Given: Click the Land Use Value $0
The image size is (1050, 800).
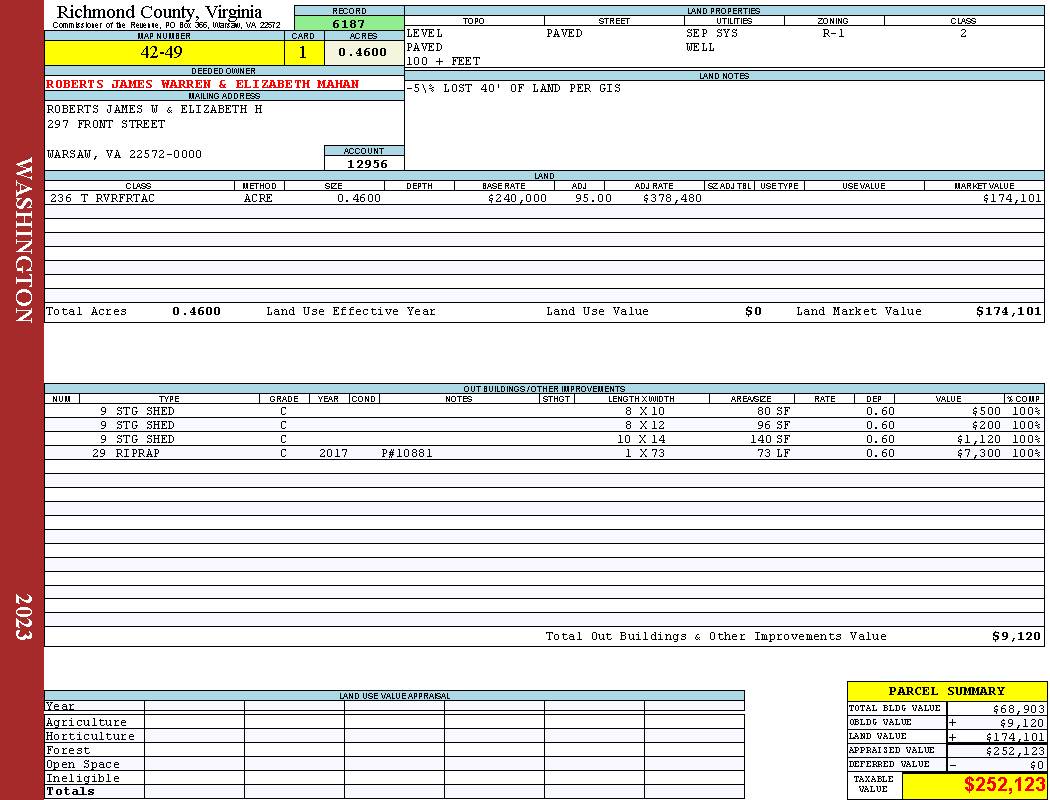Looking at the screenshot, I should pos(753,311).
